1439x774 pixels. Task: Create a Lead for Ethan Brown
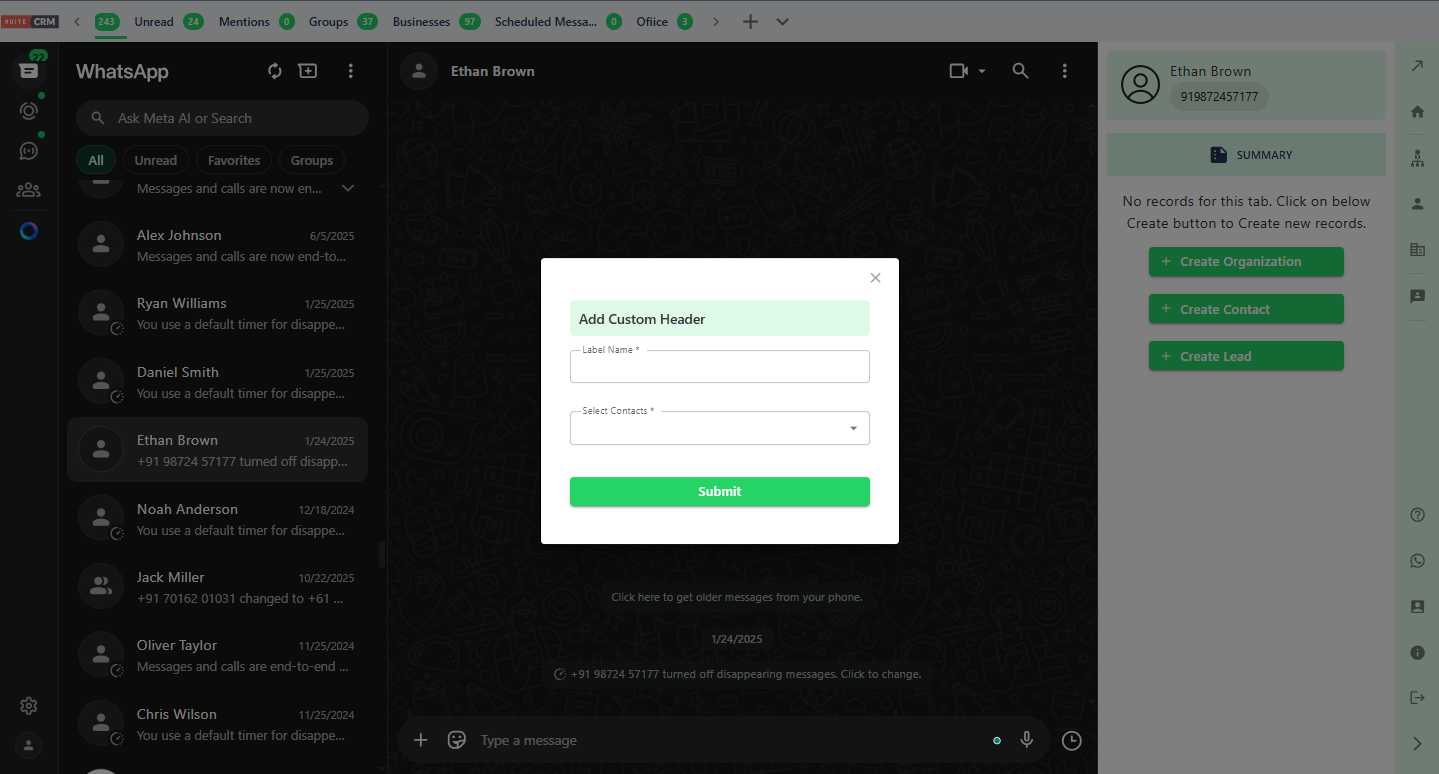1245,355
